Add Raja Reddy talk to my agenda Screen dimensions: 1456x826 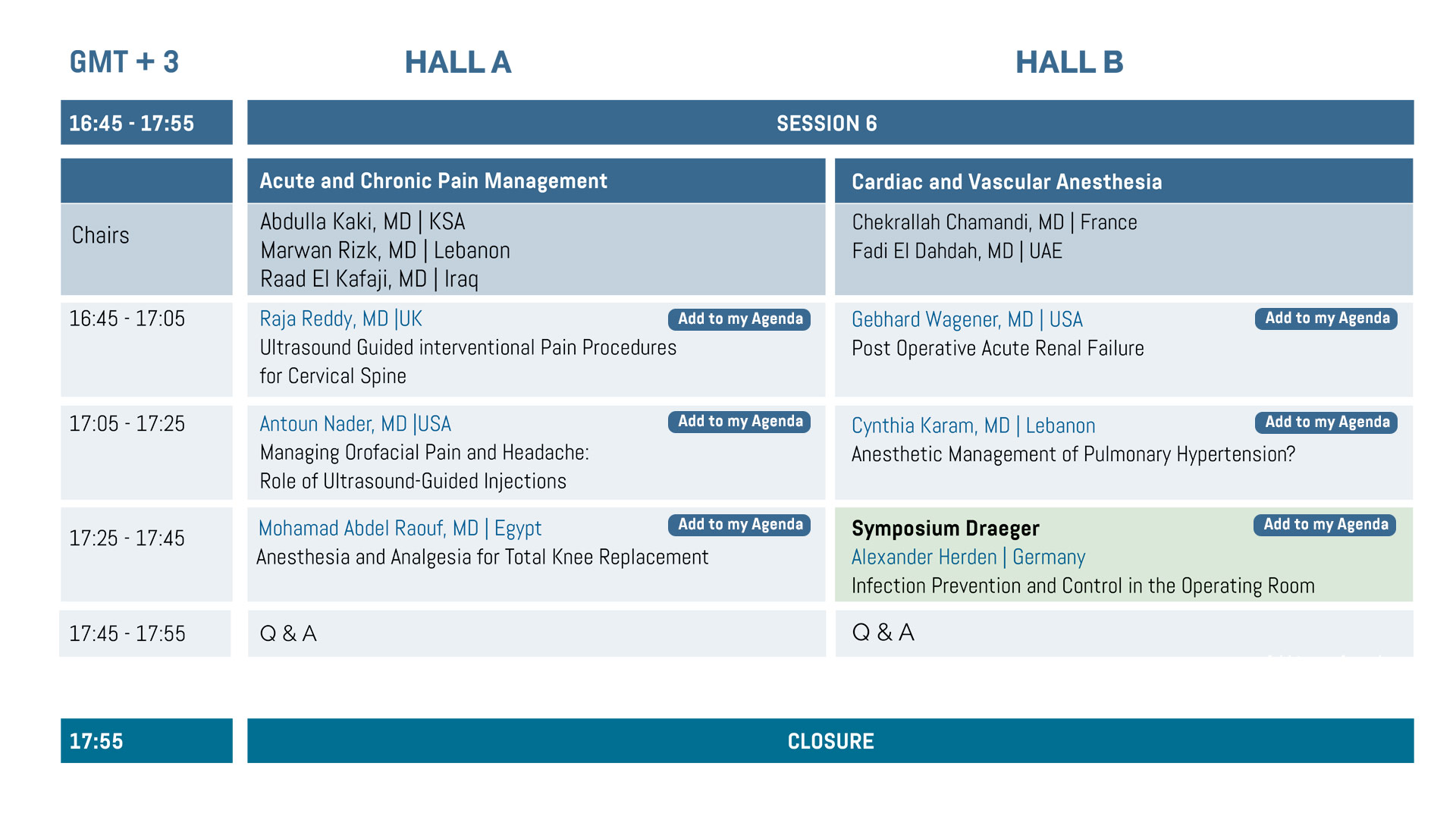(739, 319)
